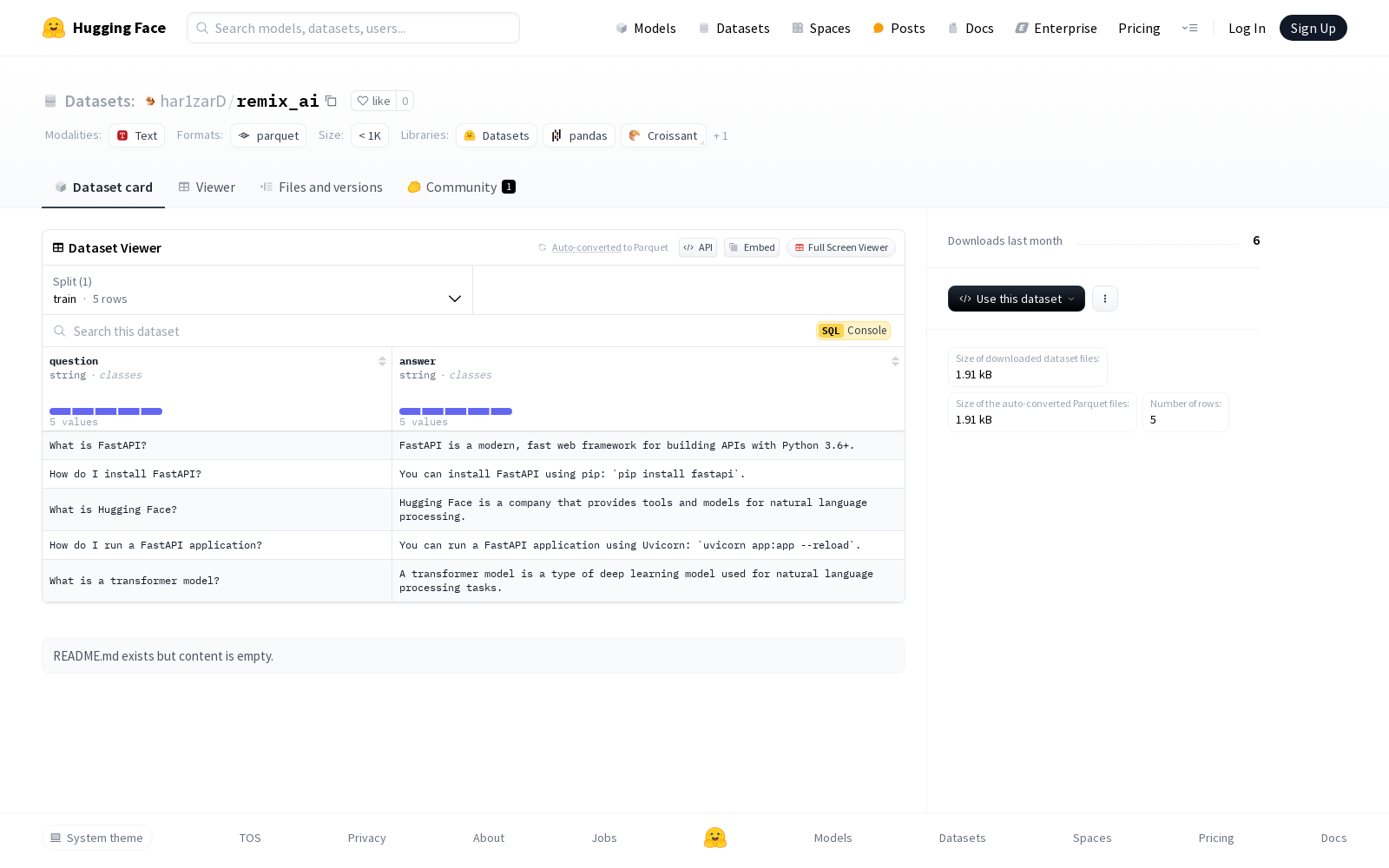The height and width of the screenshot is (868, 1389).
Task: Click the Dataset Viewer table icon
Action: point(58,247)
